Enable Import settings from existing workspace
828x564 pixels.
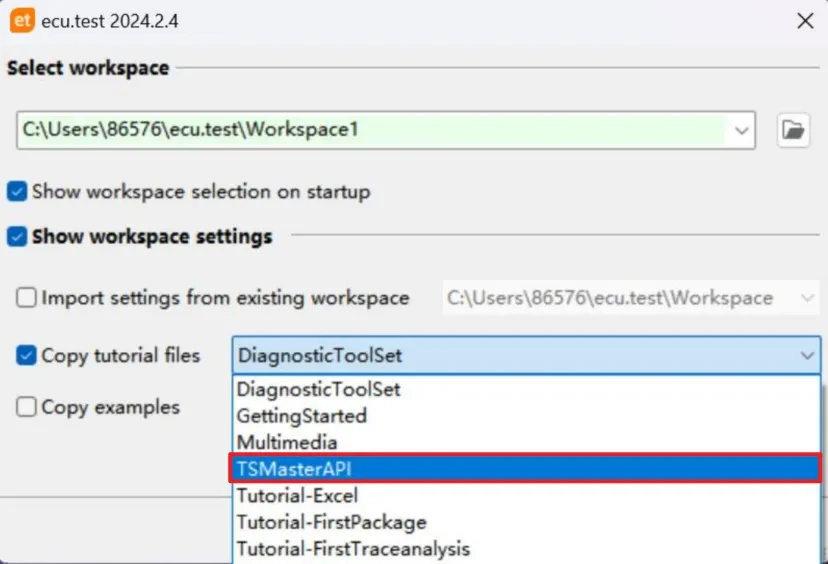point(26,298)
